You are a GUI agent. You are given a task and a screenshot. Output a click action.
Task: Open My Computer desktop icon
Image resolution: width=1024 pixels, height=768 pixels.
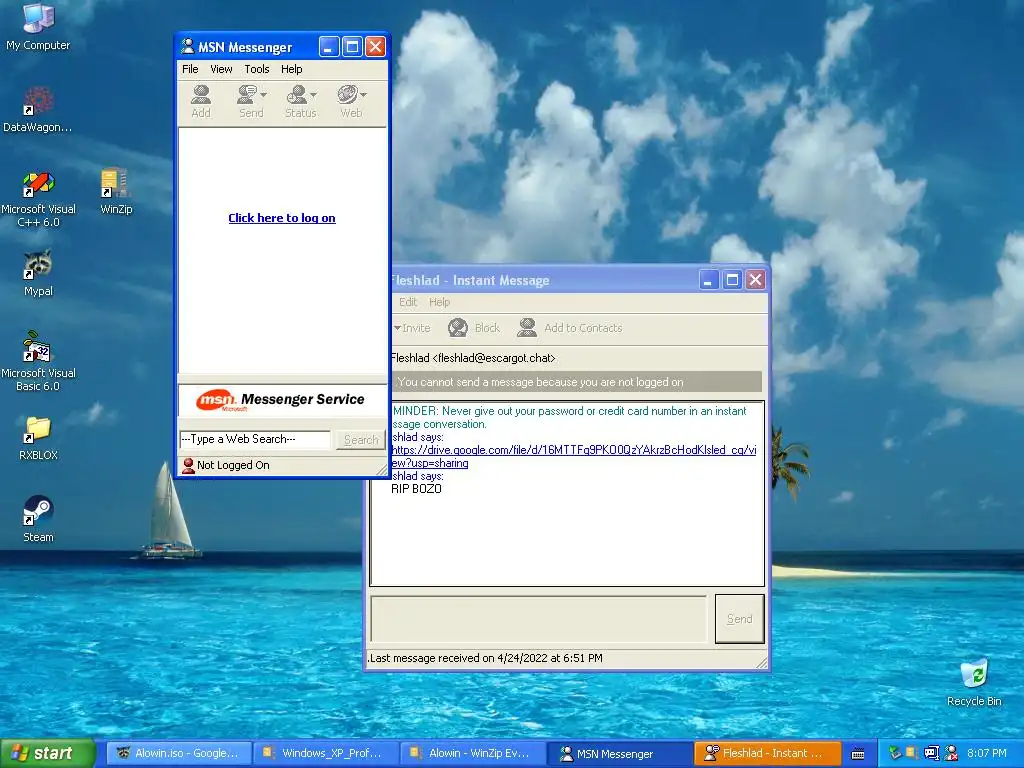(38, 26)
